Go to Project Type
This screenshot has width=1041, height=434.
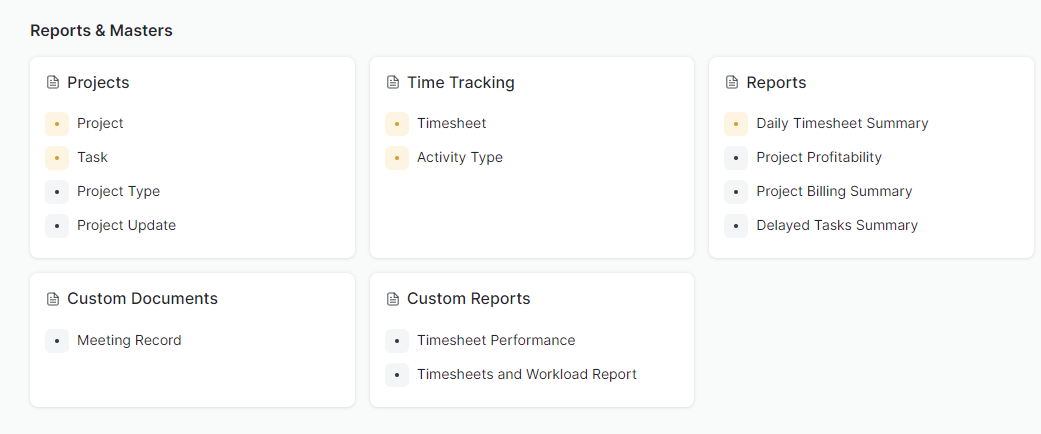tap(118, 191)
